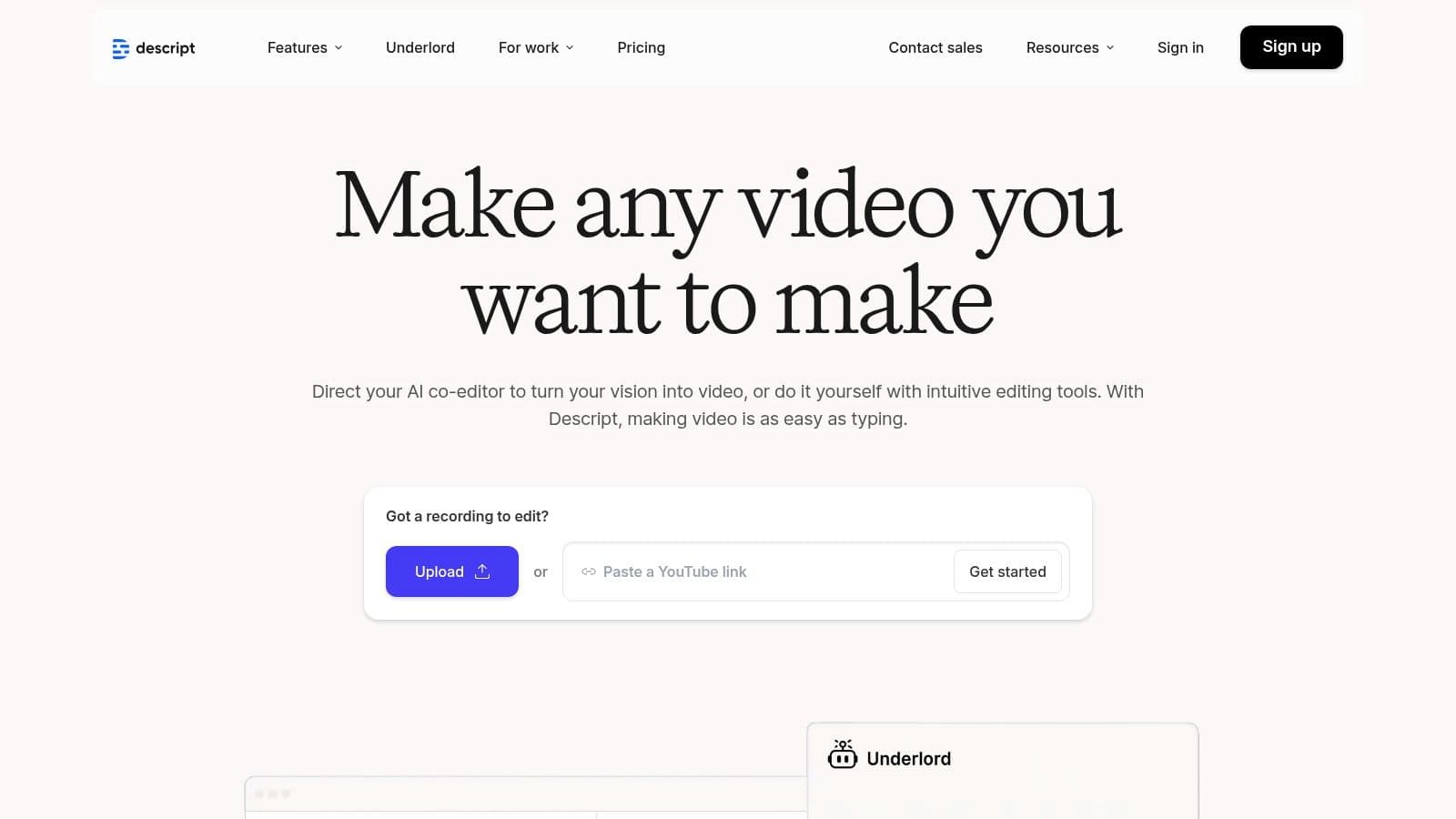This screenshot has height=819, width=1456.
Task: Expand the Resources dropdown chevron
Action: pos(1110,48)
